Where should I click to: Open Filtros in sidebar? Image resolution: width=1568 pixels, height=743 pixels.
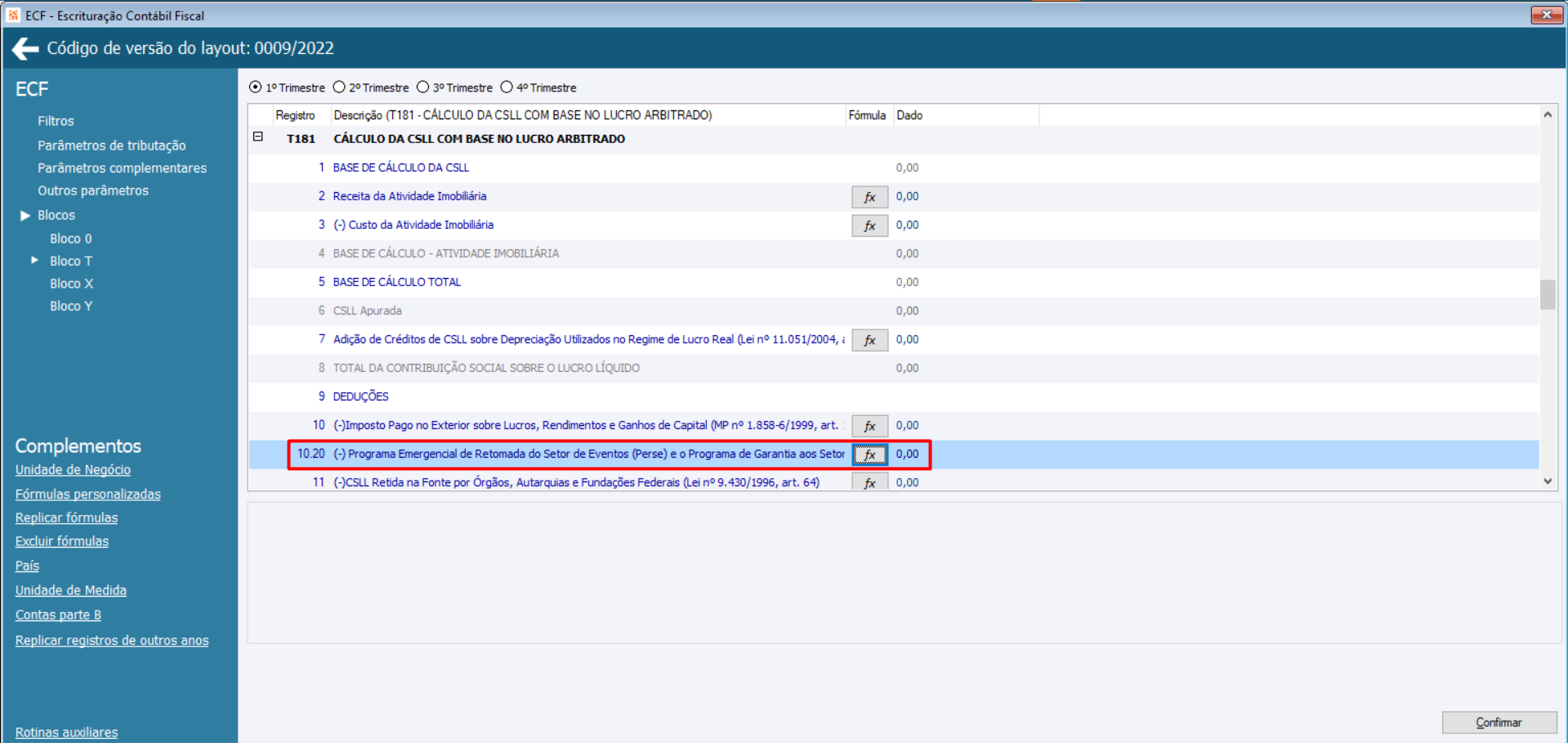click(x=56, y=121)
